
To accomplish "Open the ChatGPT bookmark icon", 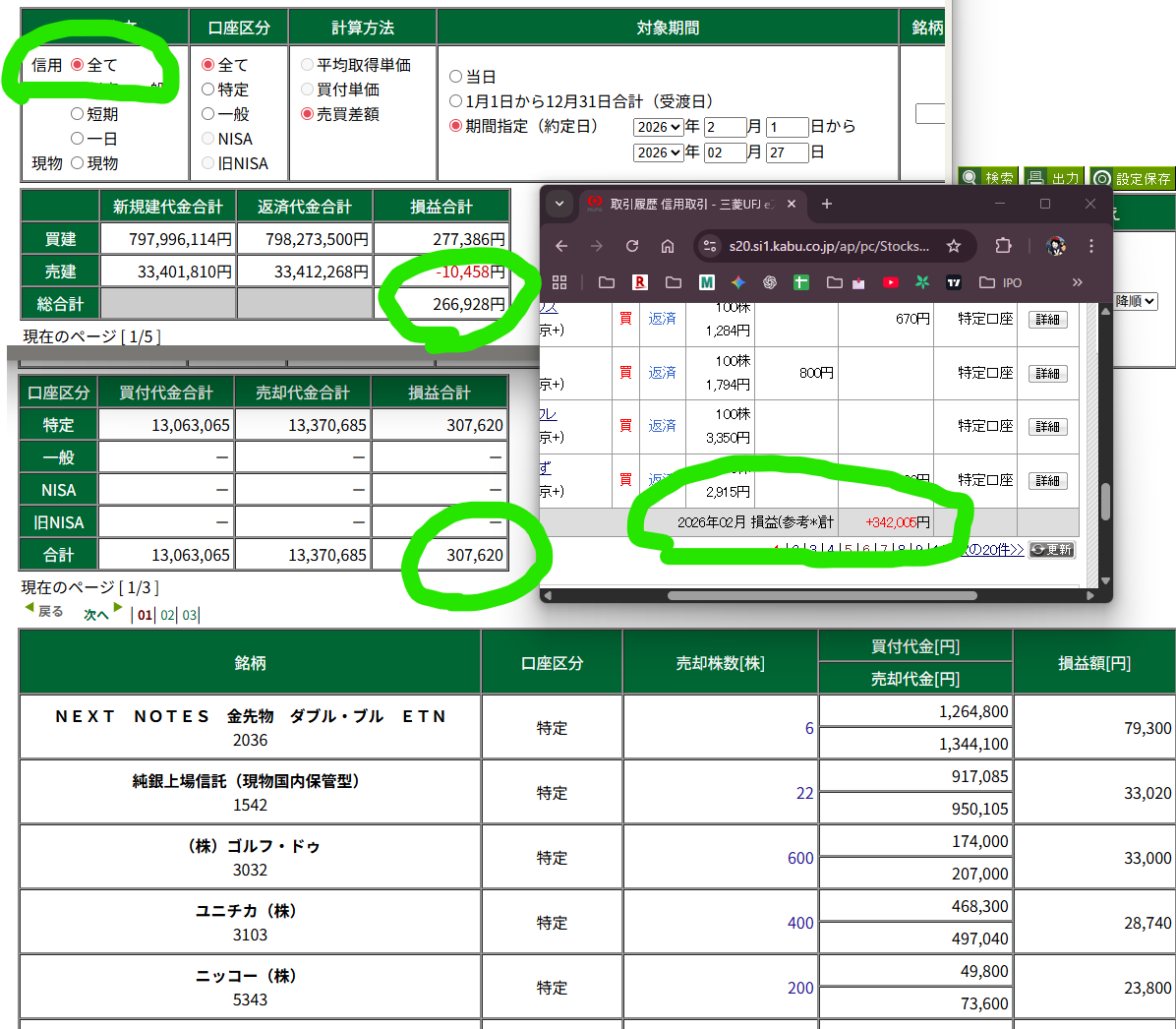I will pyautogui.click(x=770, y=282).
